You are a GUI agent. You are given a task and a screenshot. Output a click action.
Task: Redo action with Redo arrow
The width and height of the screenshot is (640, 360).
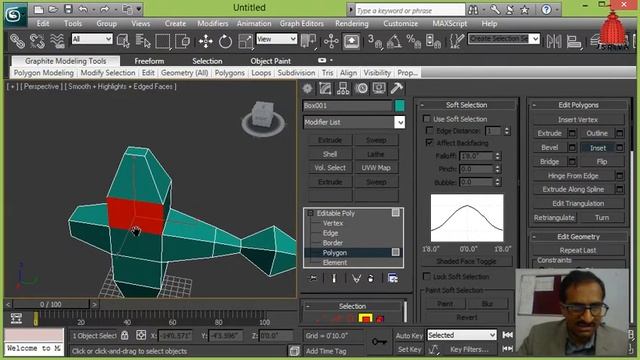105,9
